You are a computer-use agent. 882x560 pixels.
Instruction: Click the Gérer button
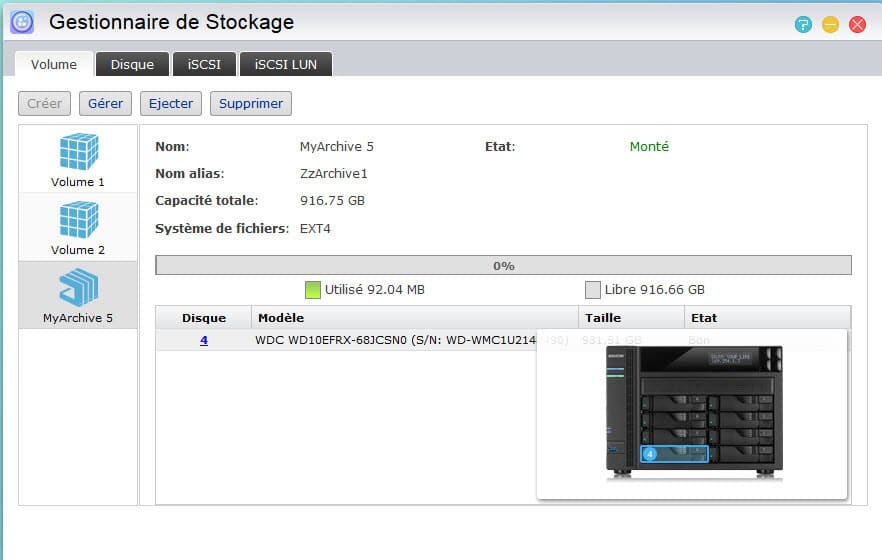(x=105, y=103)
